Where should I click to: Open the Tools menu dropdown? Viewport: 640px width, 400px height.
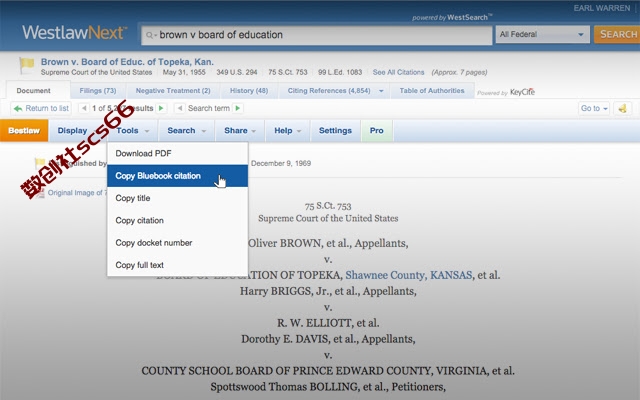[132, 131]
